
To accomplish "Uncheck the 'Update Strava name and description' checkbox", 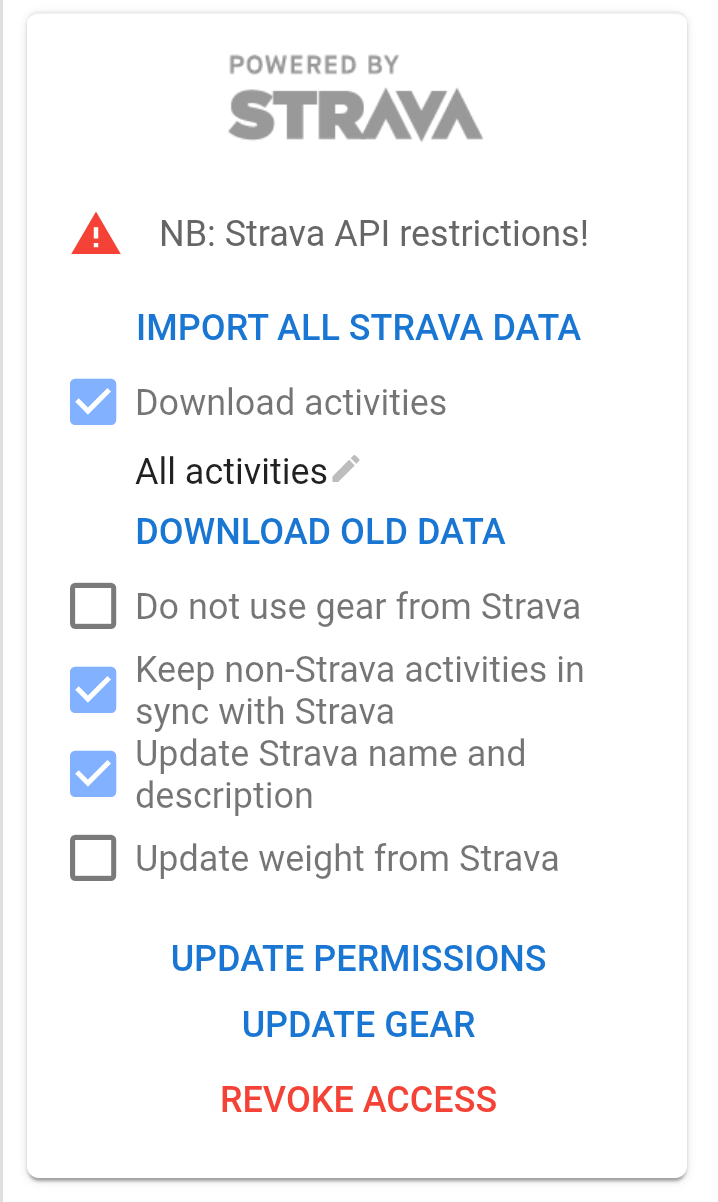I will pyautogui.click(x=93, y=774).
